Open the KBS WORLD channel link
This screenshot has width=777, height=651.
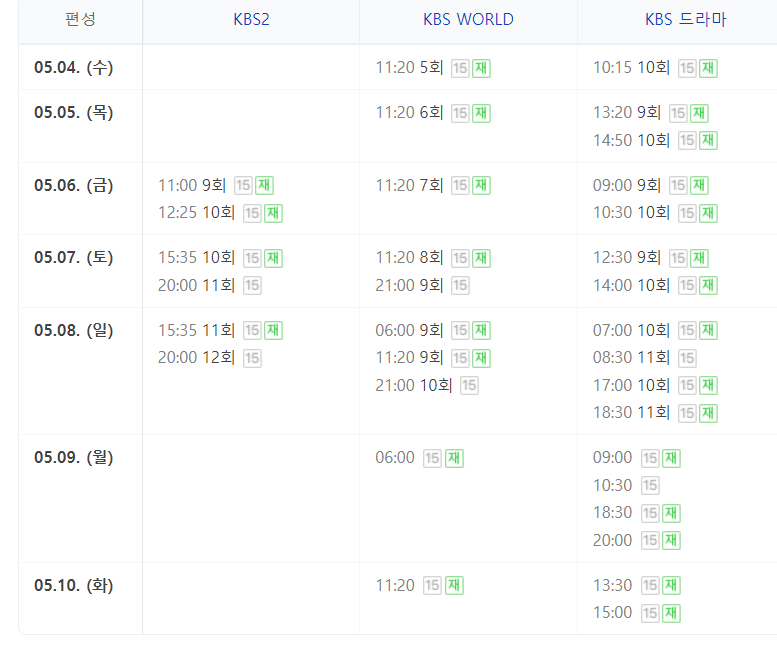(468, 19)
